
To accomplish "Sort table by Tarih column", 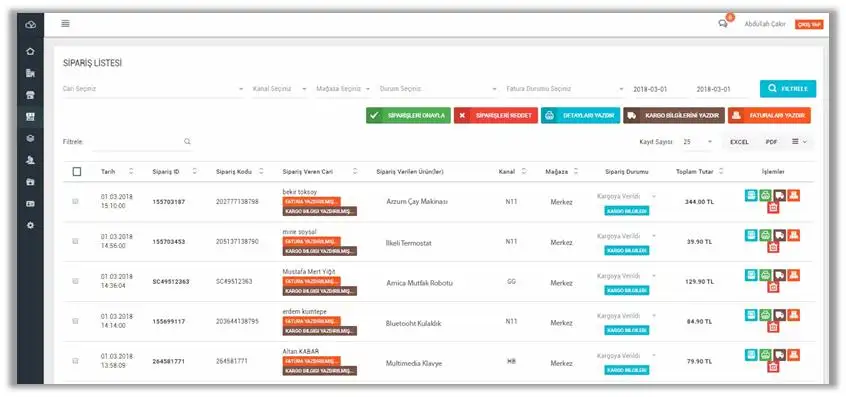I will click(132, 172).
